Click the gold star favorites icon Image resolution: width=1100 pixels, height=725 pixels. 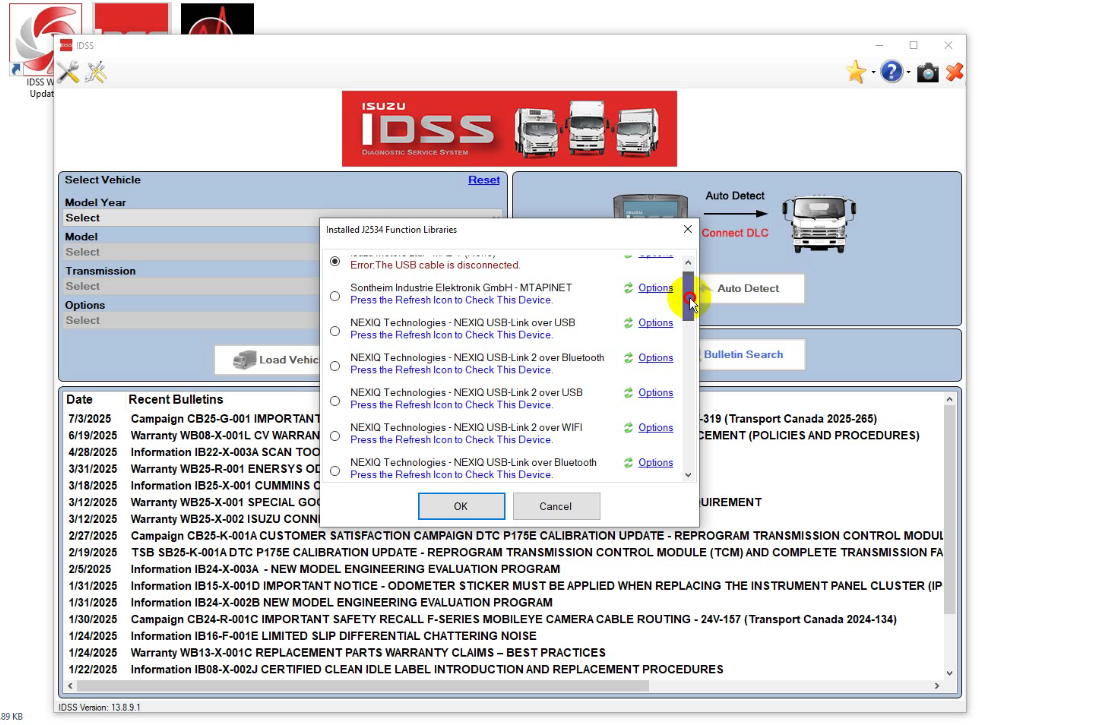856,72
